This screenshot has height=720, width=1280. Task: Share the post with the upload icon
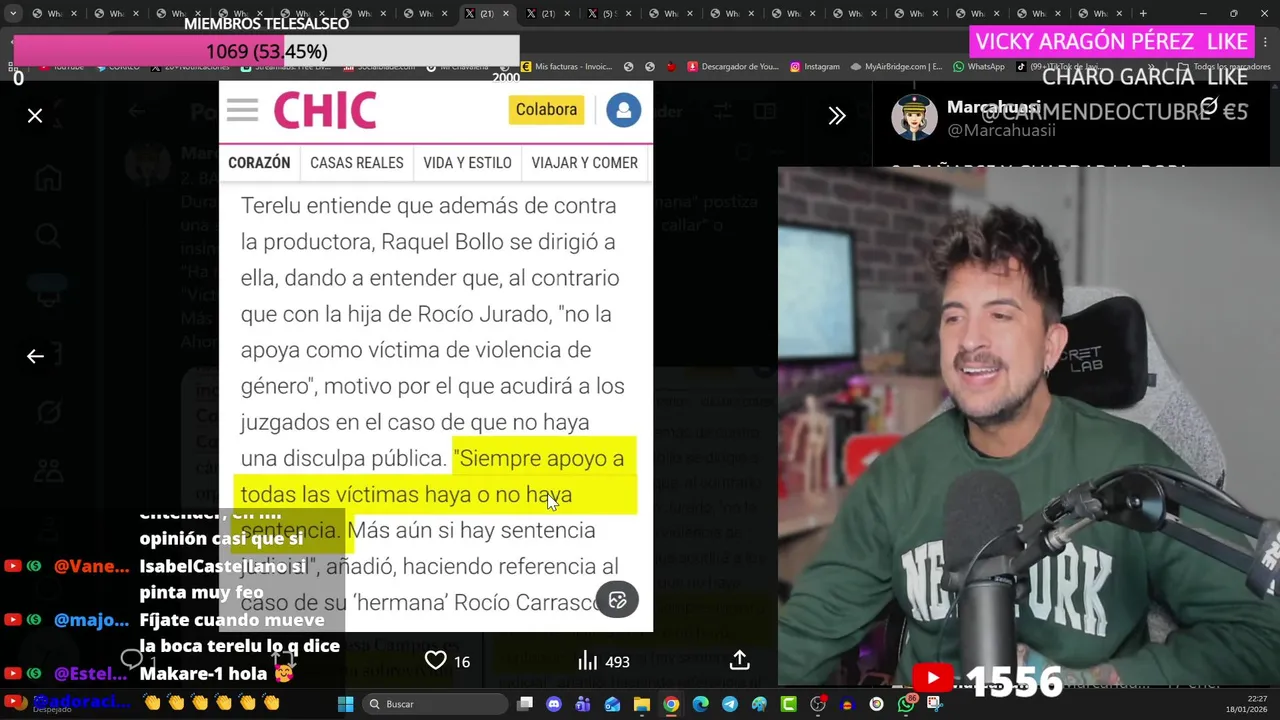click(x=740, y=661)
